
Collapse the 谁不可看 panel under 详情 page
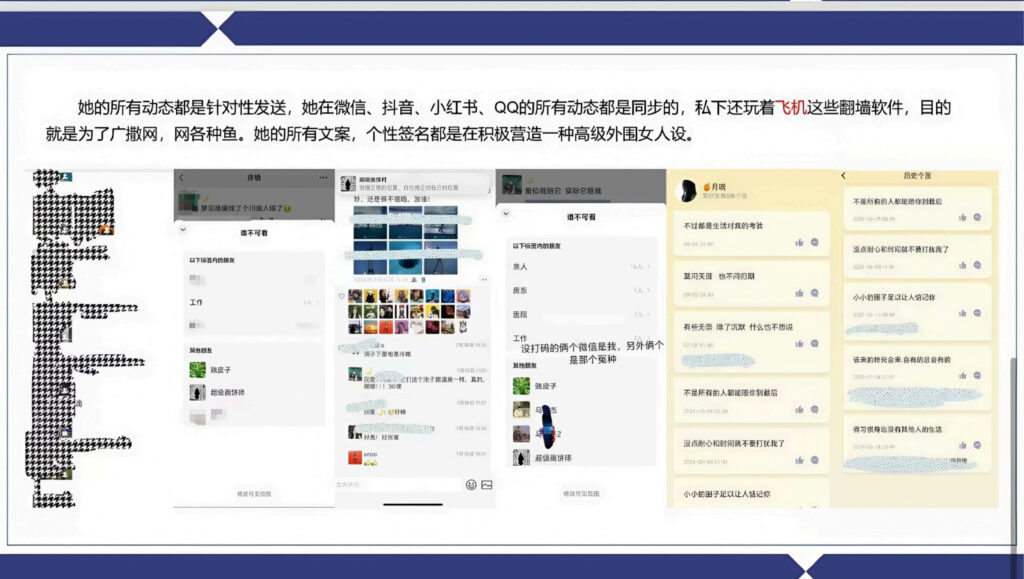(x=182, y=231)
